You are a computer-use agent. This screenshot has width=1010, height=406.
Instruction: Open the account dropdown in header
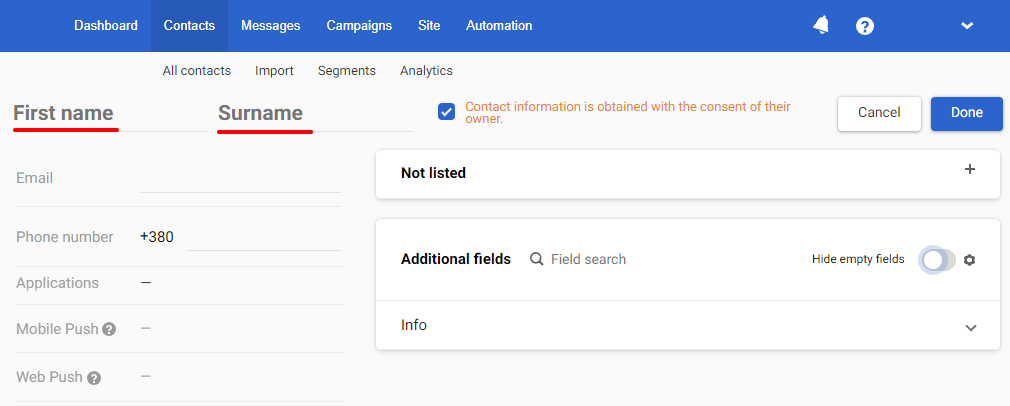pyautogui.click(x=967, y=26)
